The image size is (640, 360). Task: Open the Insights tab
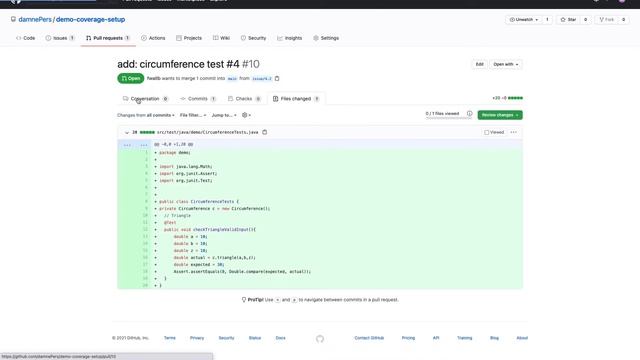[x=289, y=38]
